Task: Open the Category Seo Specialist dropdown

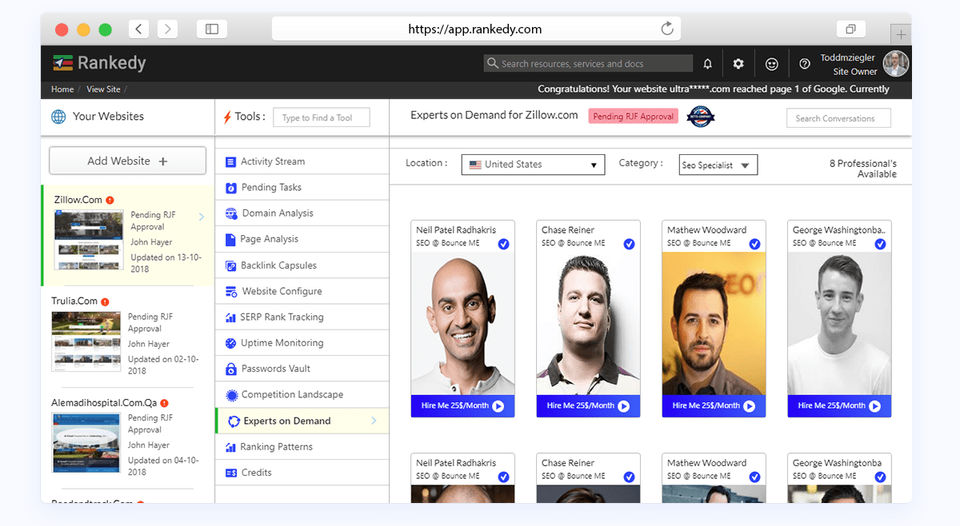Action: (x=718, y=165)
